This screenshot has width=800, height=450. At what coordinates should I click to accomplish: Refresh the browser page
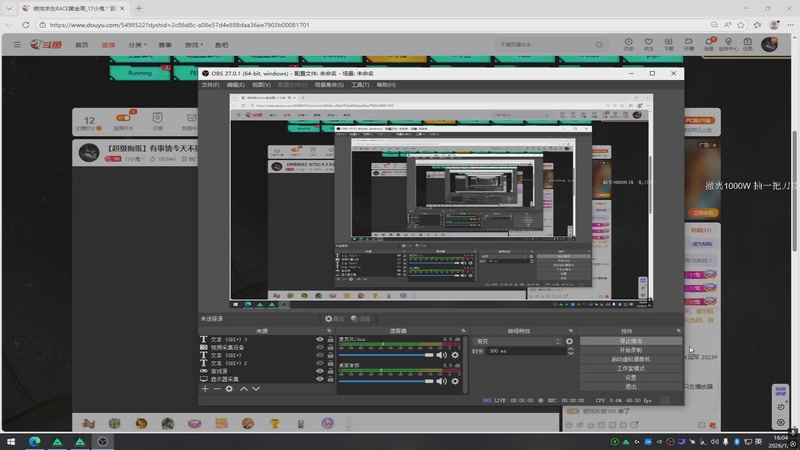[x=26, y=24]
